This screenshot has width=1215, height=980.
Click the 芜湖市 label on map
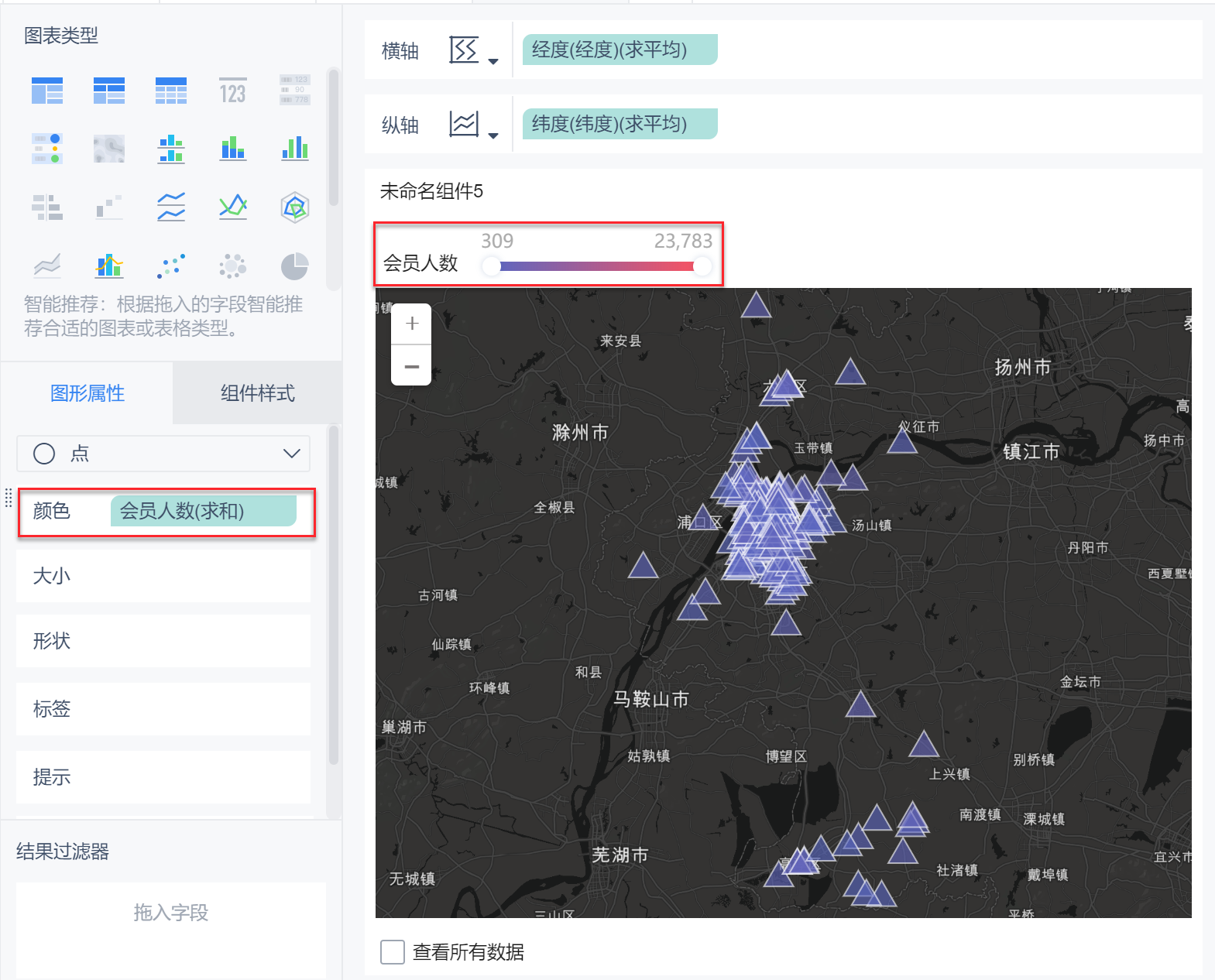click(620, 855)
